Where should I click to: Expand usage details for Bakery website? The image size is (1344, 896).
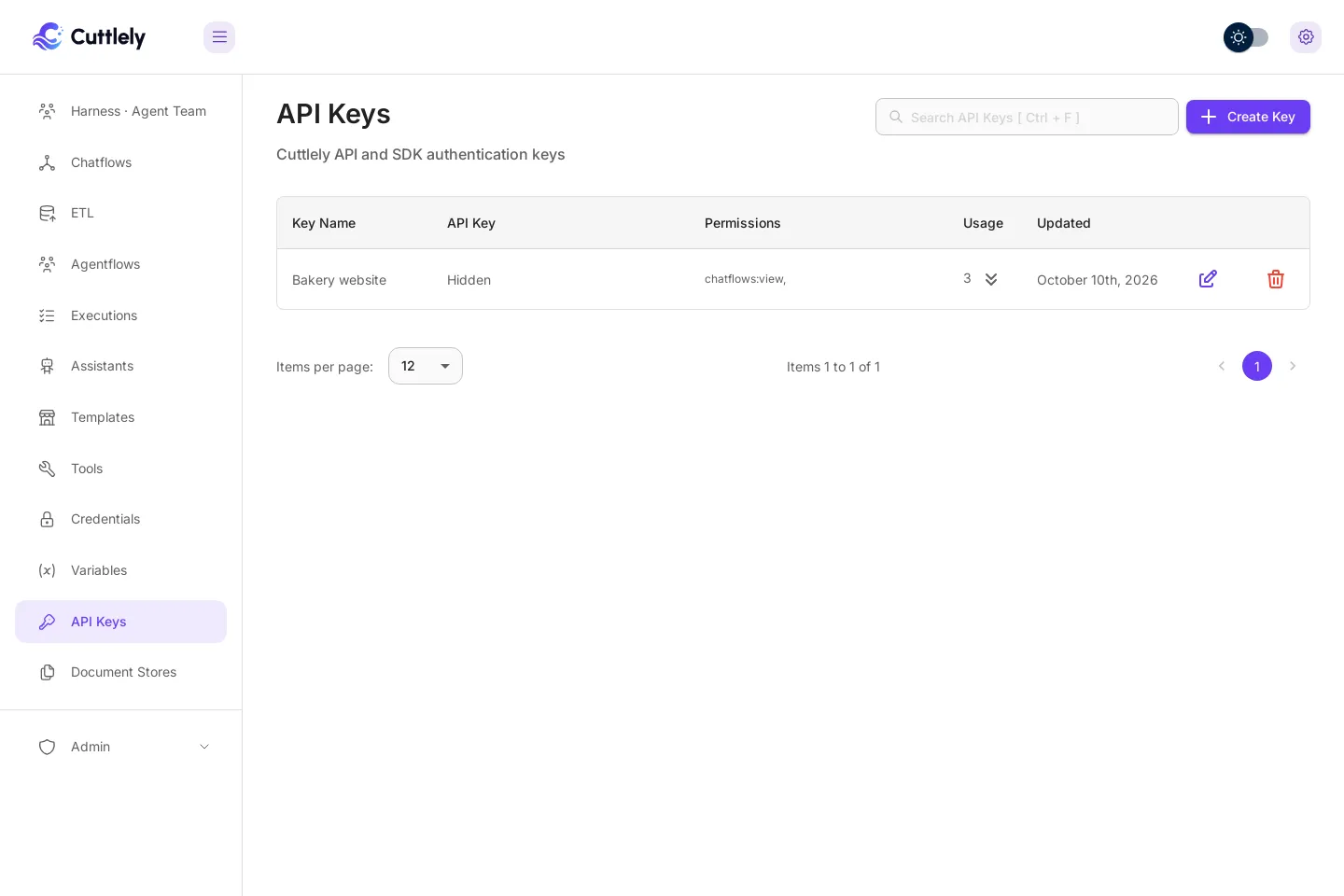991,279
